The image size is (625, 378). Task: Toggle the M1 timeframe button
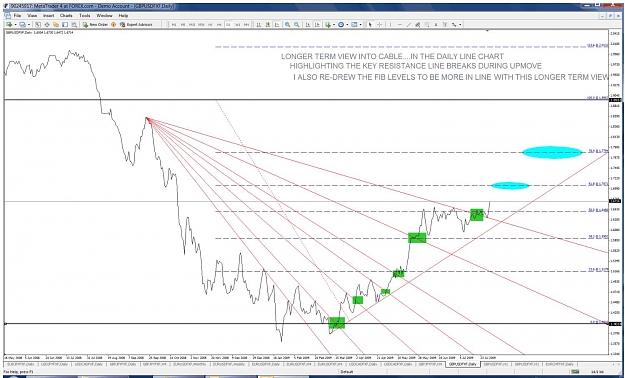tap(174, 24)
